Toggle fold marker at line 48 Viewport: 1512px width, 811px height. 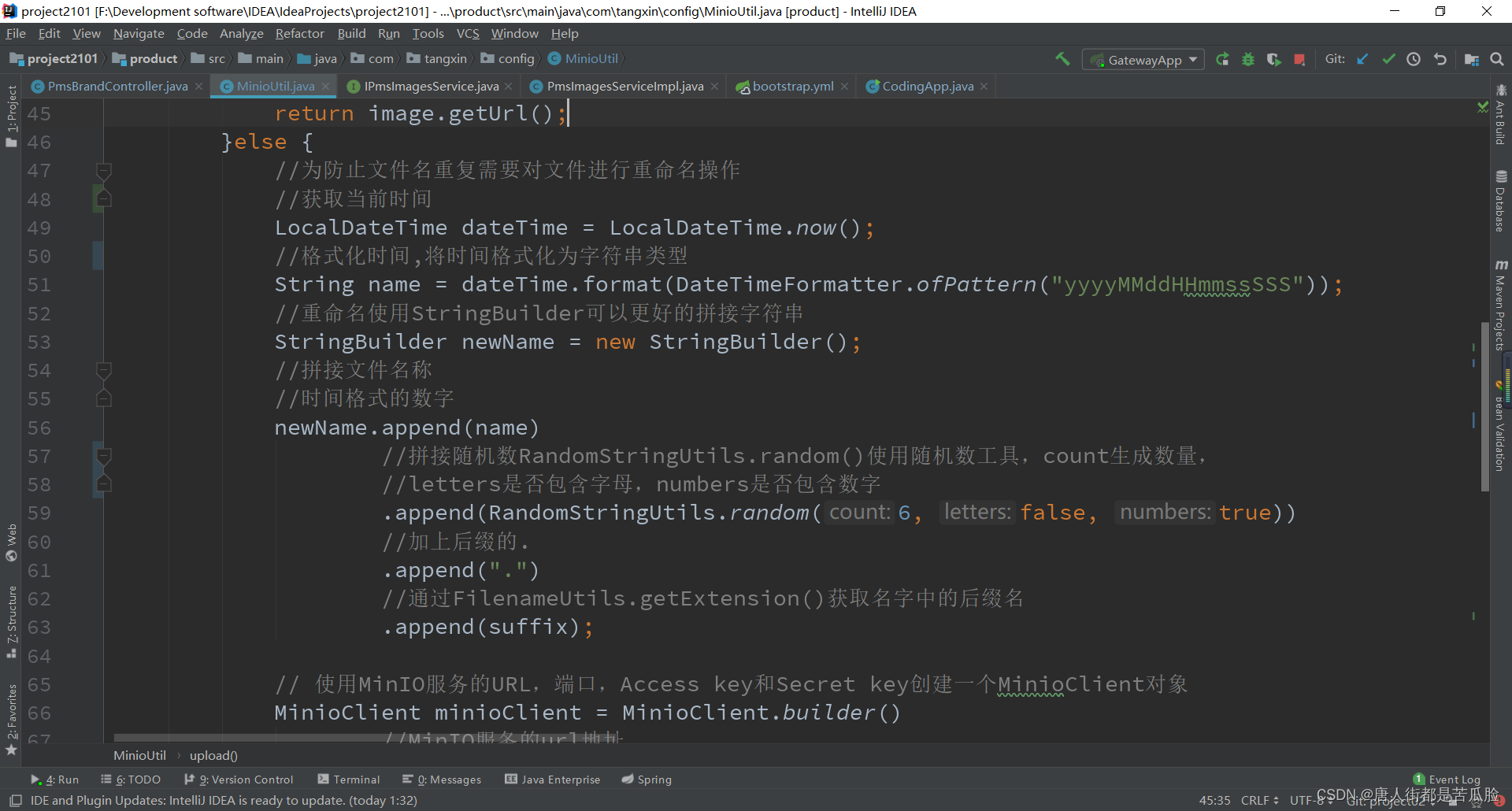(103, 198)
